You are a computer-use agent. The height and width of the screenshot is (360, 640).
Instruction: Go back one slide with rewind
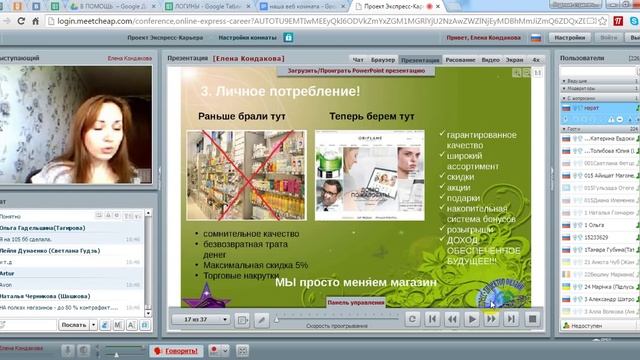[452, 319]
